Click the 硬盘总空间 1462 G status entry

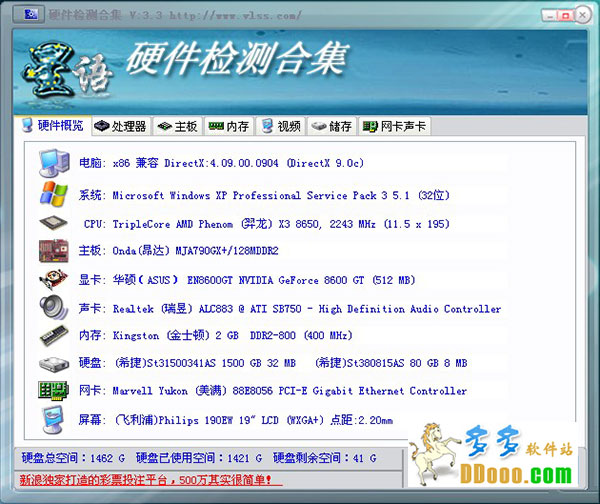pyautogui.click(x=73, y=458)
